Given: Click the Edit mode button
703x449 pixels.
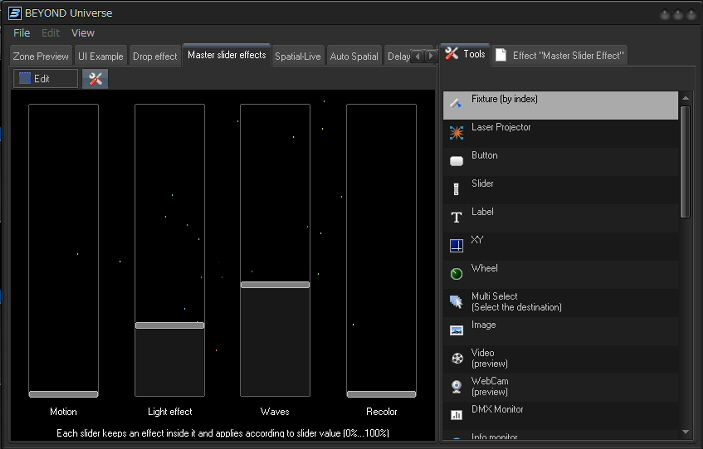Looking at the screenshot, I should click(x=45, y=79).
